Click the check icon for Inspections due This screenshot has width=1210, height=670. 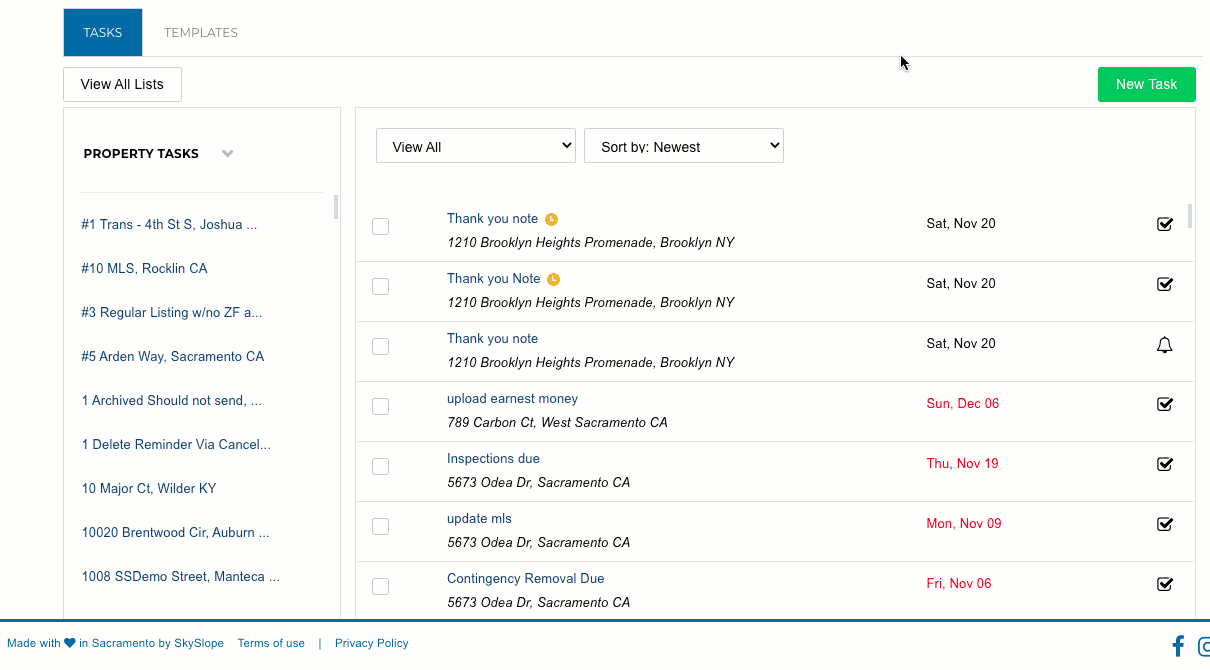(1164, 464)
